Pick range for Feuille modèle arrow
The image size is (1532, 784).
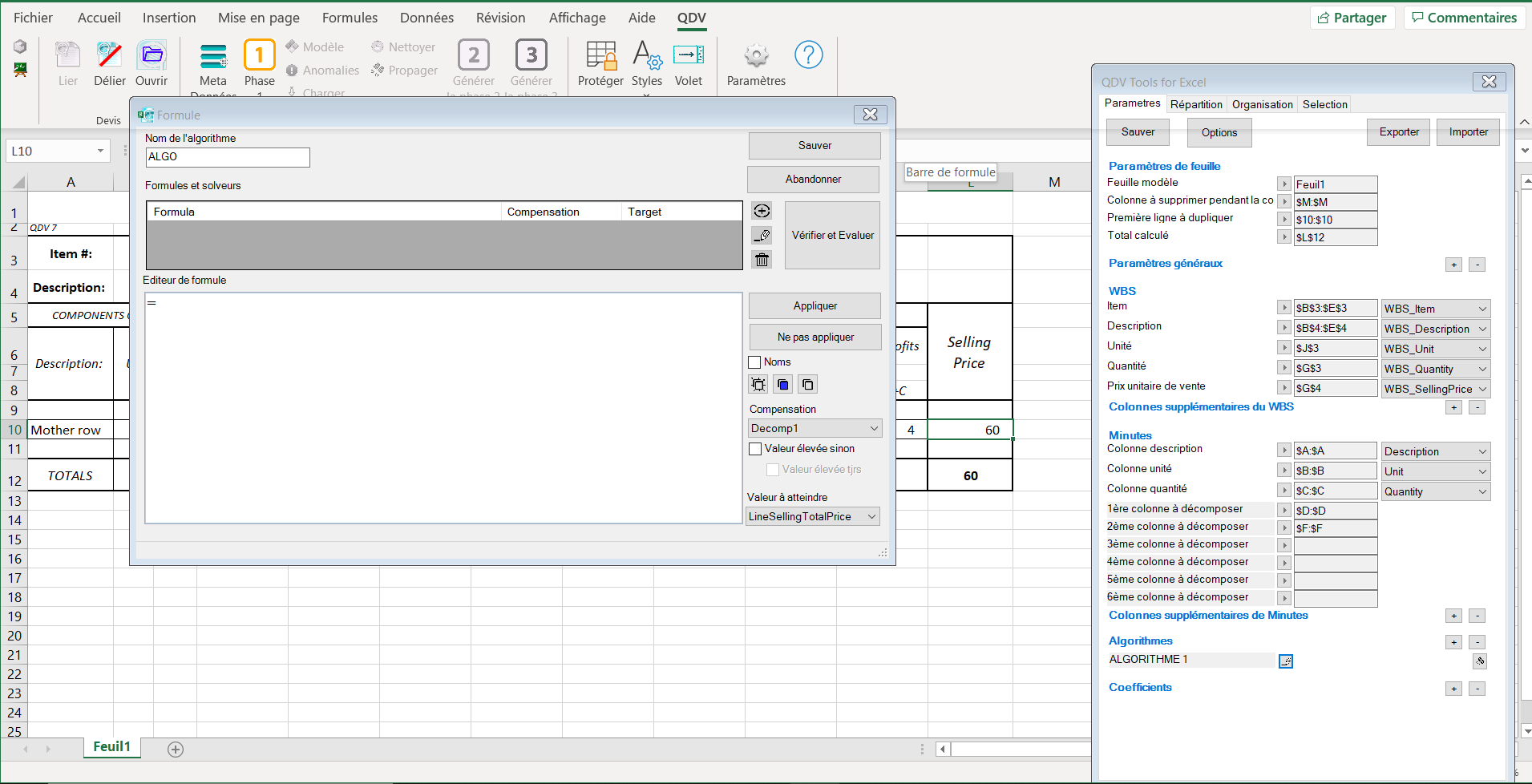(x=1284, y=184)
